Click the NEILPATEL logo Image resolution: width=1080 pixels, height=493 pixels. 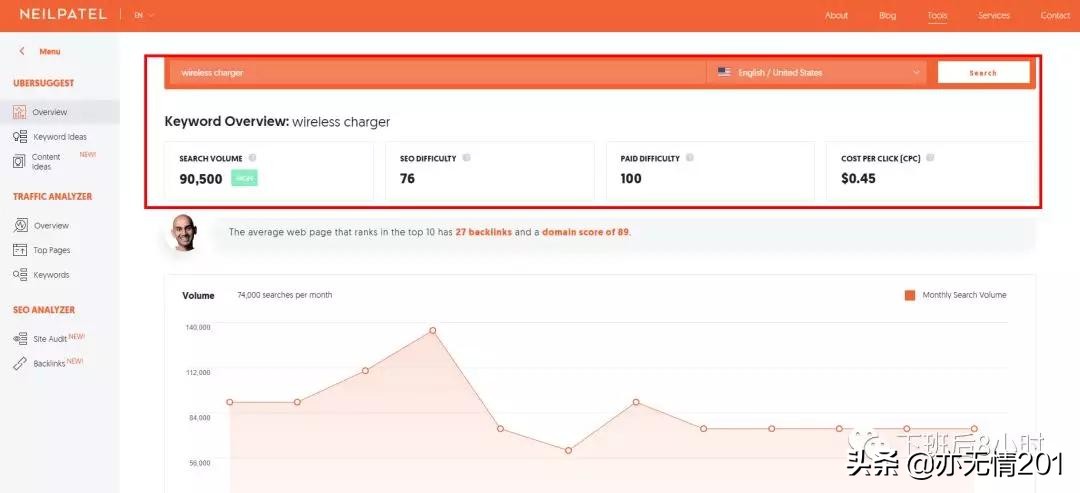tap(63, 14)
